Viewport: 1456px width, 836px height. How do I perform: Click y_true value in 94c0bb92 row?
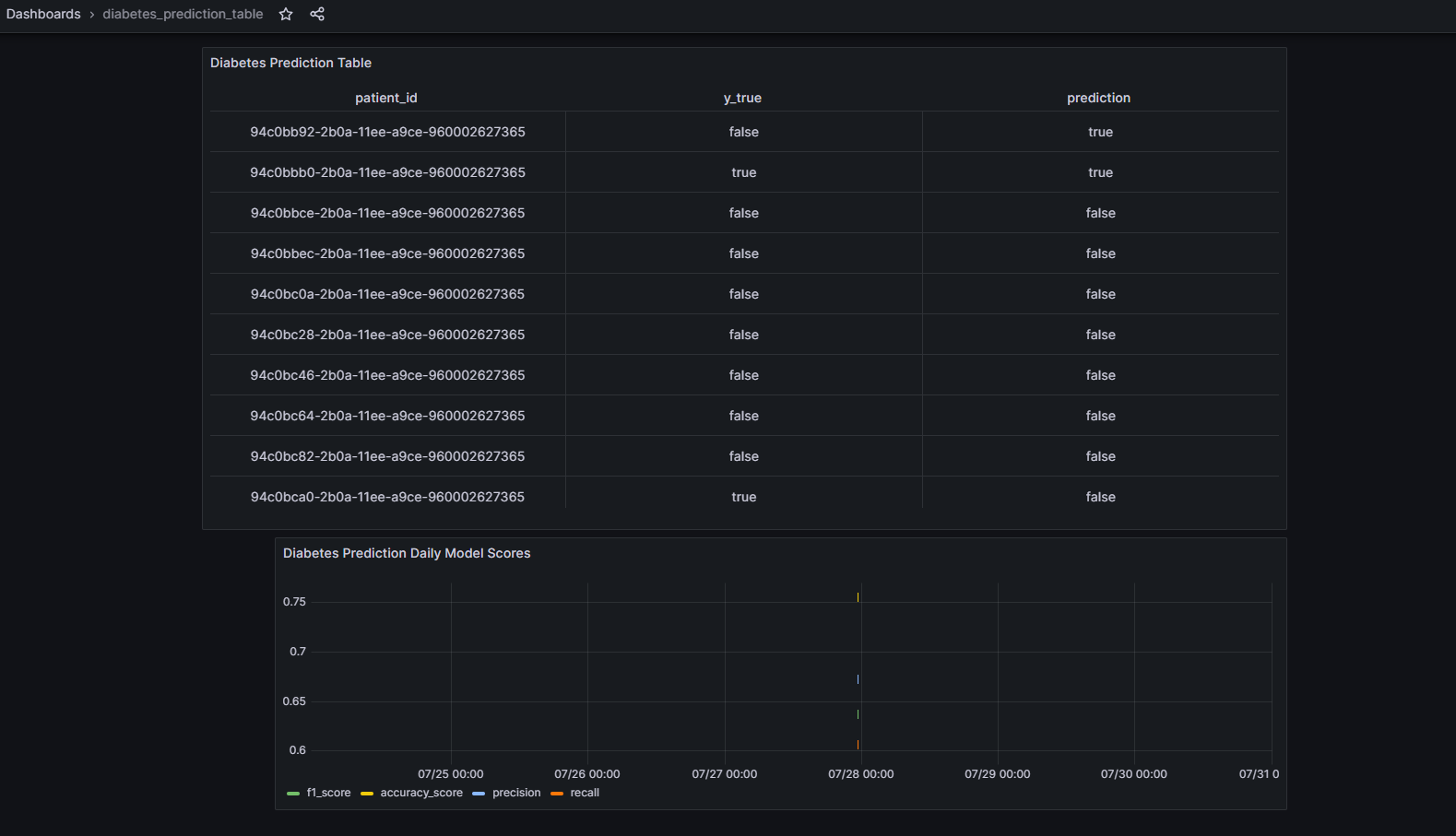click(744, 132)
